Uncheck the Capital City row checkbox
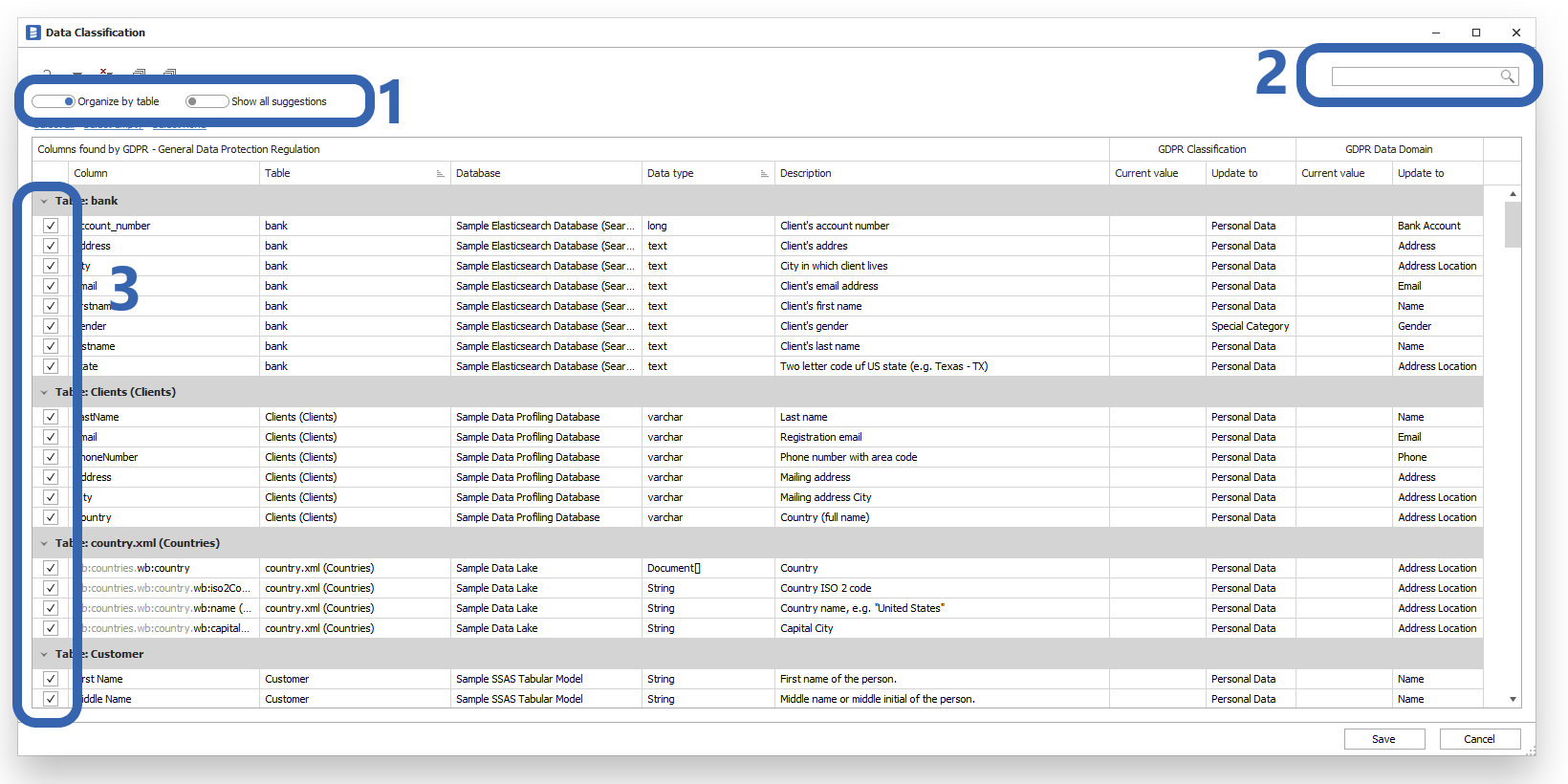Image resolution: width=1568 pixels, height=784 pixels. click(51, 628)
